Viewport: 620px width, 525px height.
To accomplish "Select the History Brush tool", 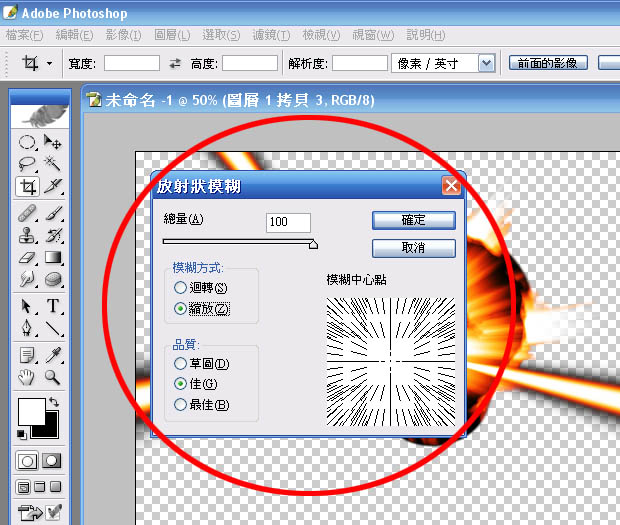I will 53,235.
